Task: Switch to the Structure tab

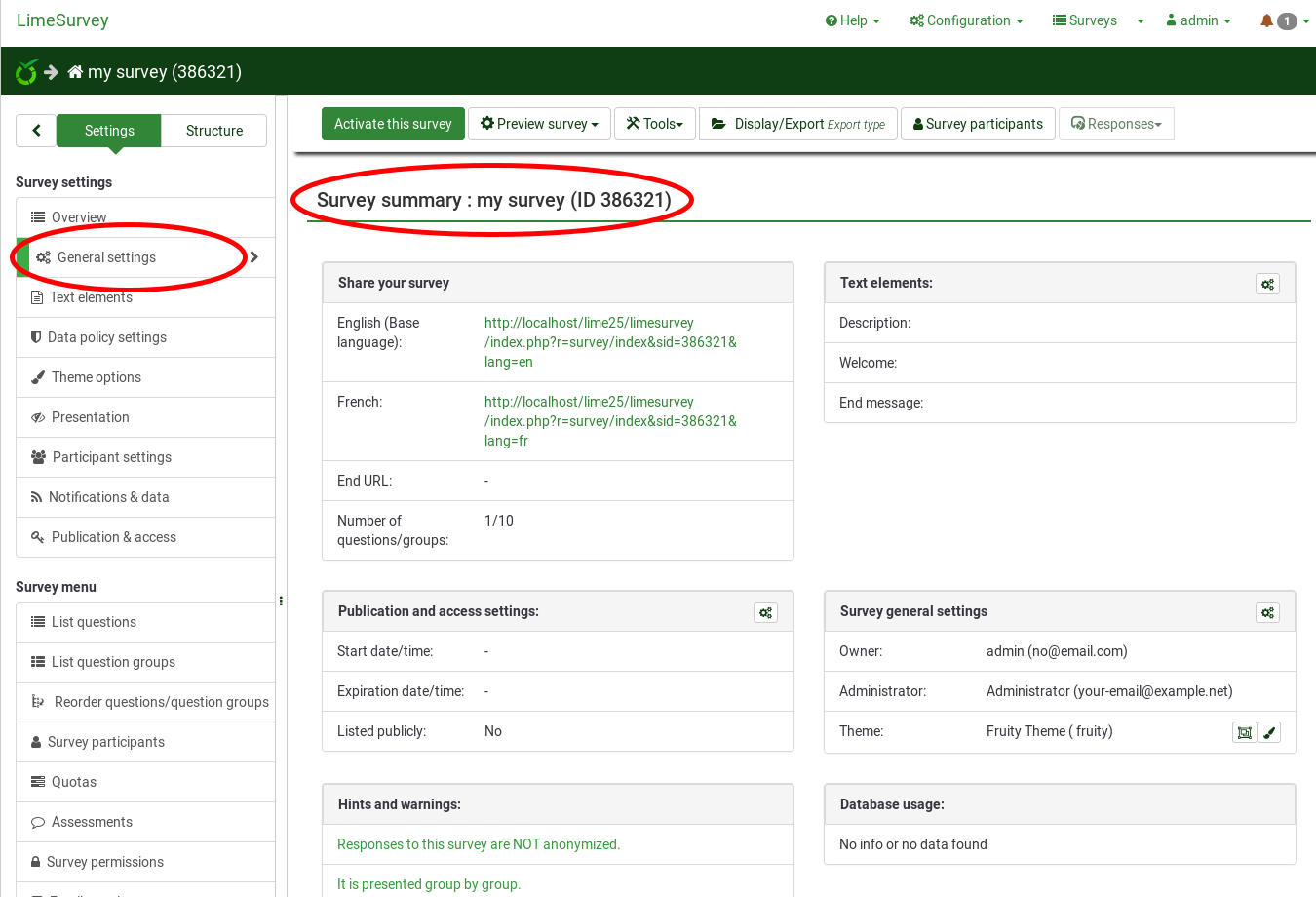Action: coord(213,131)
